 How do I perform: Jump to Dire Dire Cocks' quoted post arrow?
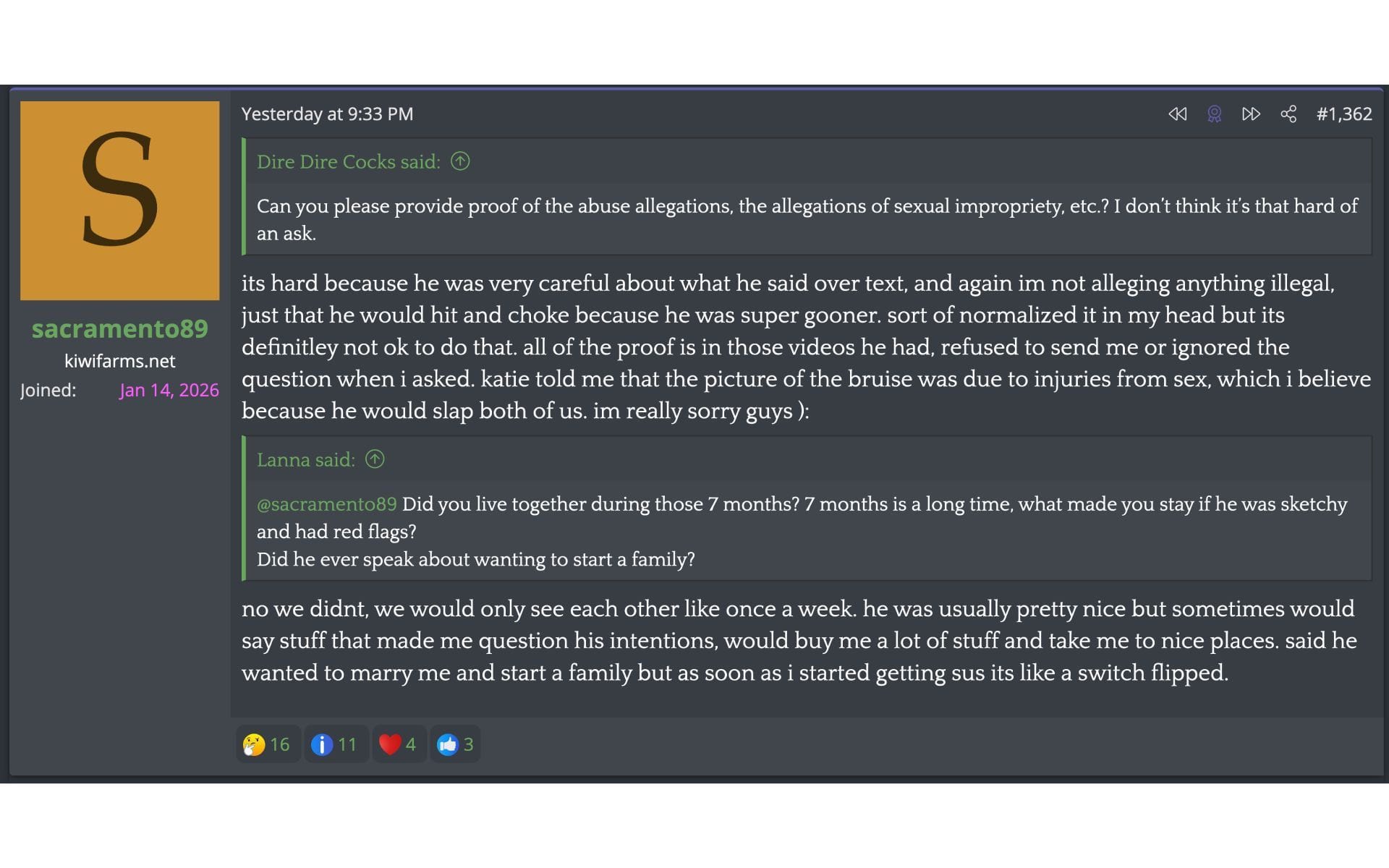[x=459, y=162]
